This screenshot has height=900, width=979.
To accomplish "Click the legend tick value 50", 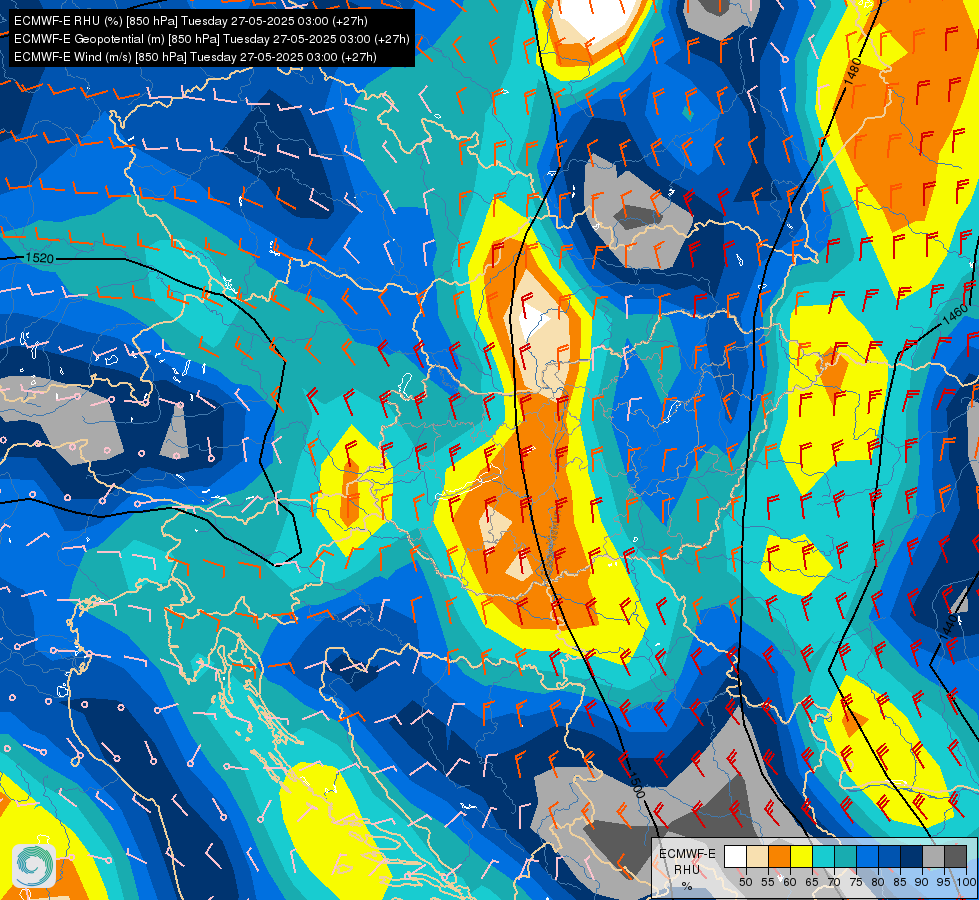I will tap(745, 882).
